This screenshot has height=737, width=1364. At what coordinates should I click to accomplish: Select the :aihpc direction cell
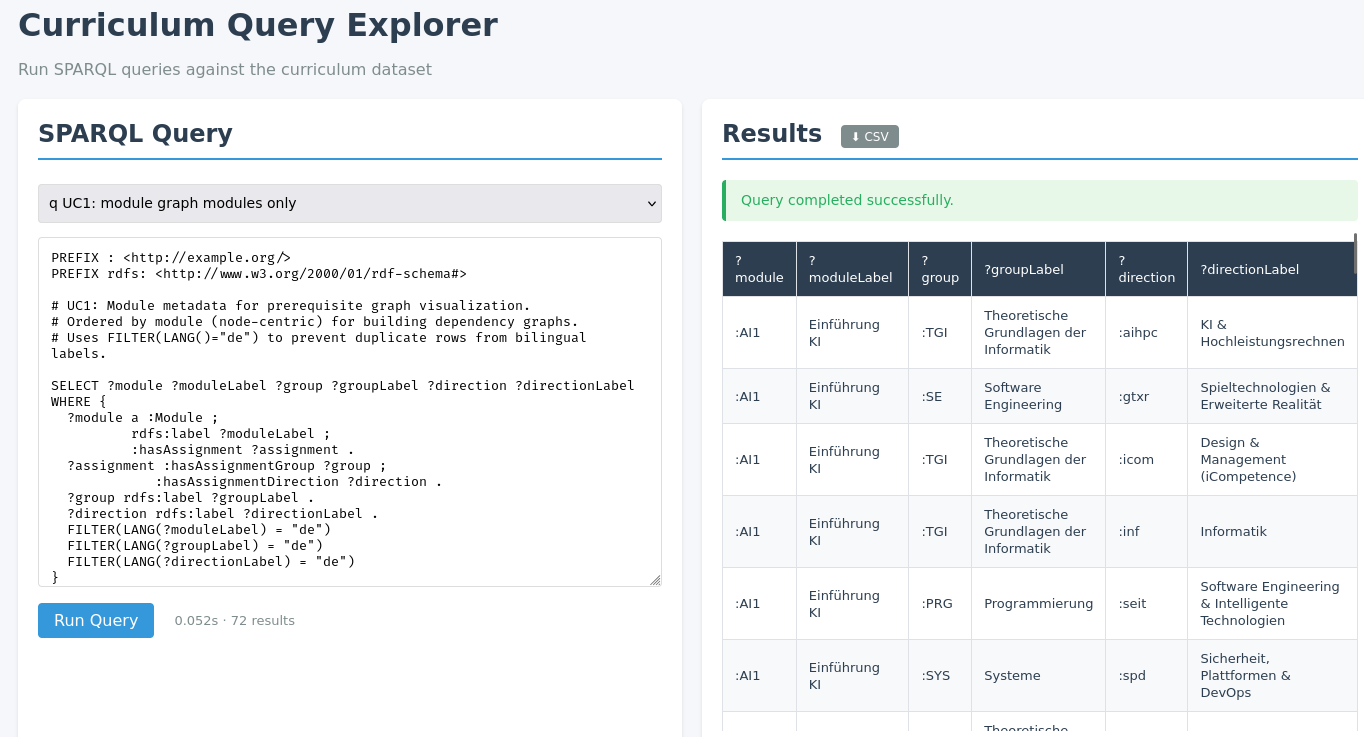point(1147,333)
